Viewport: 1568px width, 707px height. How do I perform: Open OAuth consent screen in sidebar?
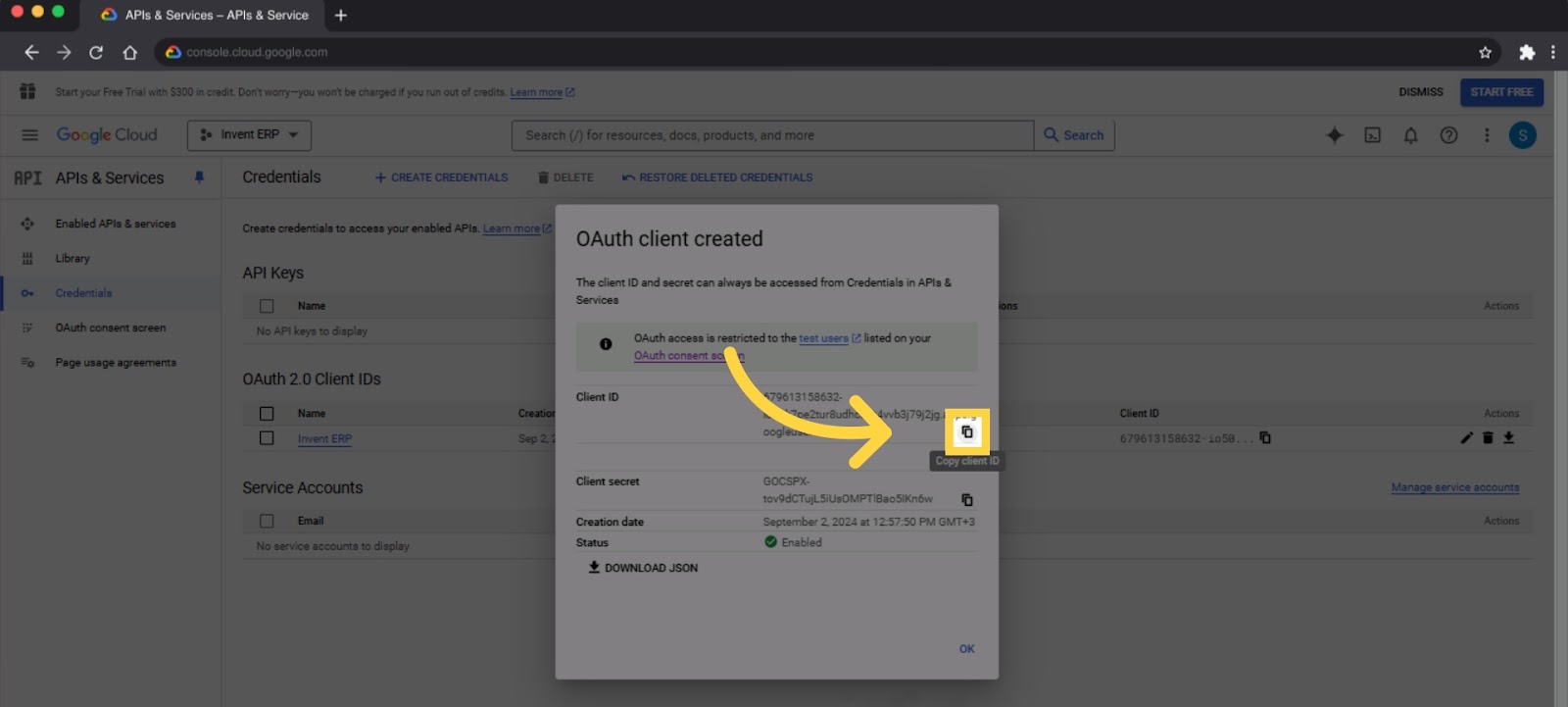tap(111, 328)
